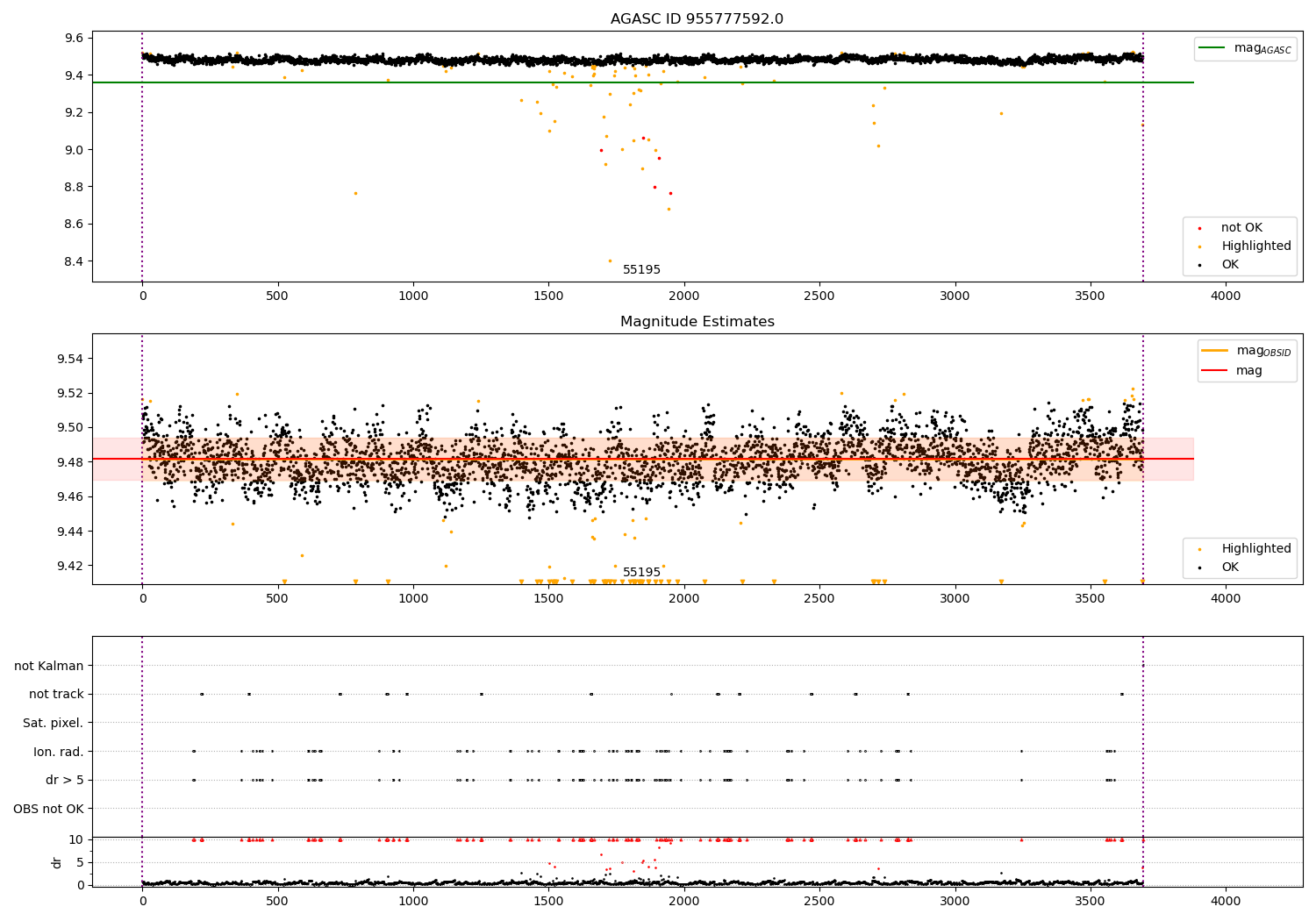This screenshot has height=921, width=1316.
Task: Click the orange outlier point near 8.76 at x=790
Action: pos(355,193)
